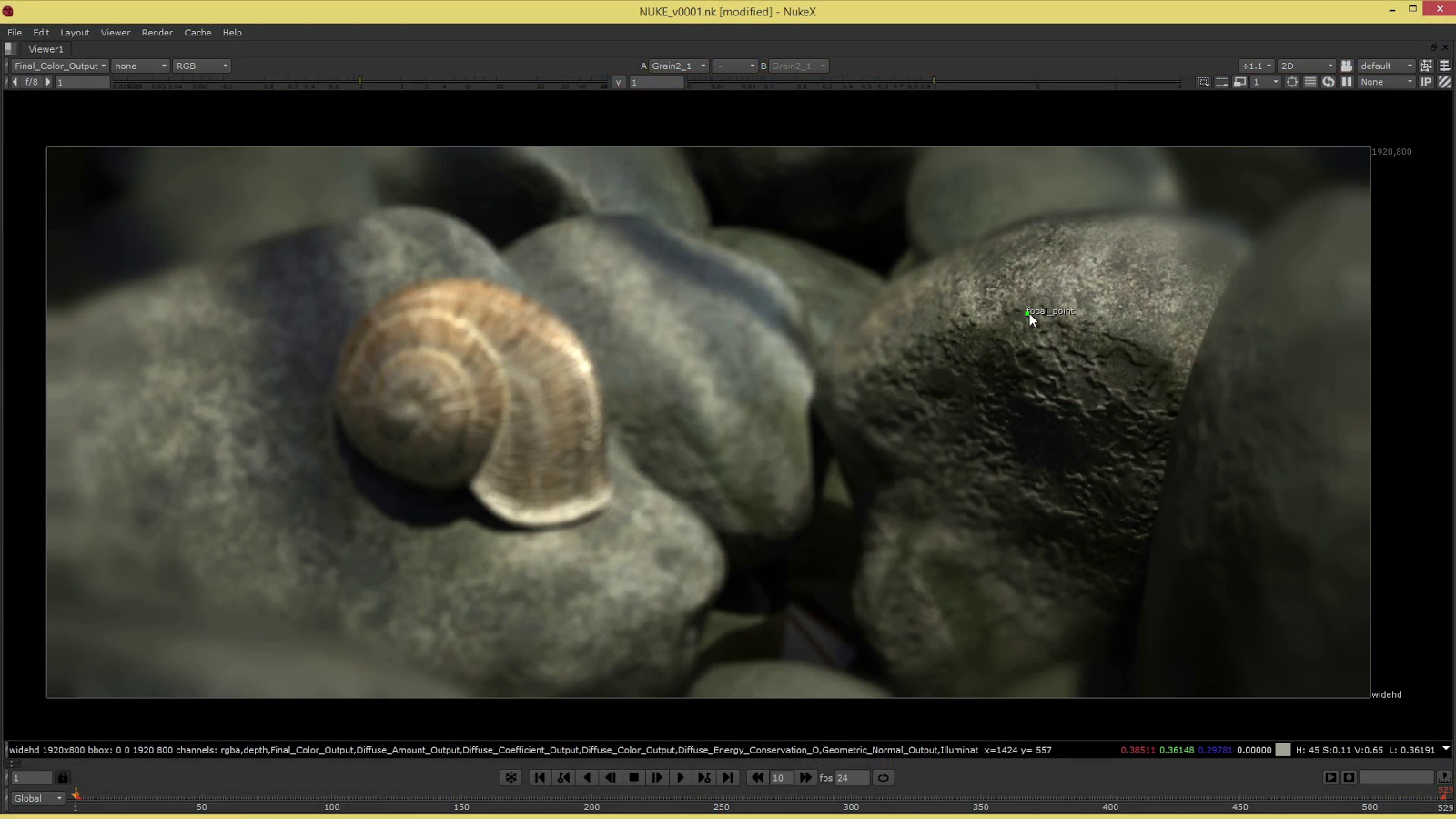Play forward with the play button
Viewport: 1456px width, 819px height.
[x=680, y=778]
